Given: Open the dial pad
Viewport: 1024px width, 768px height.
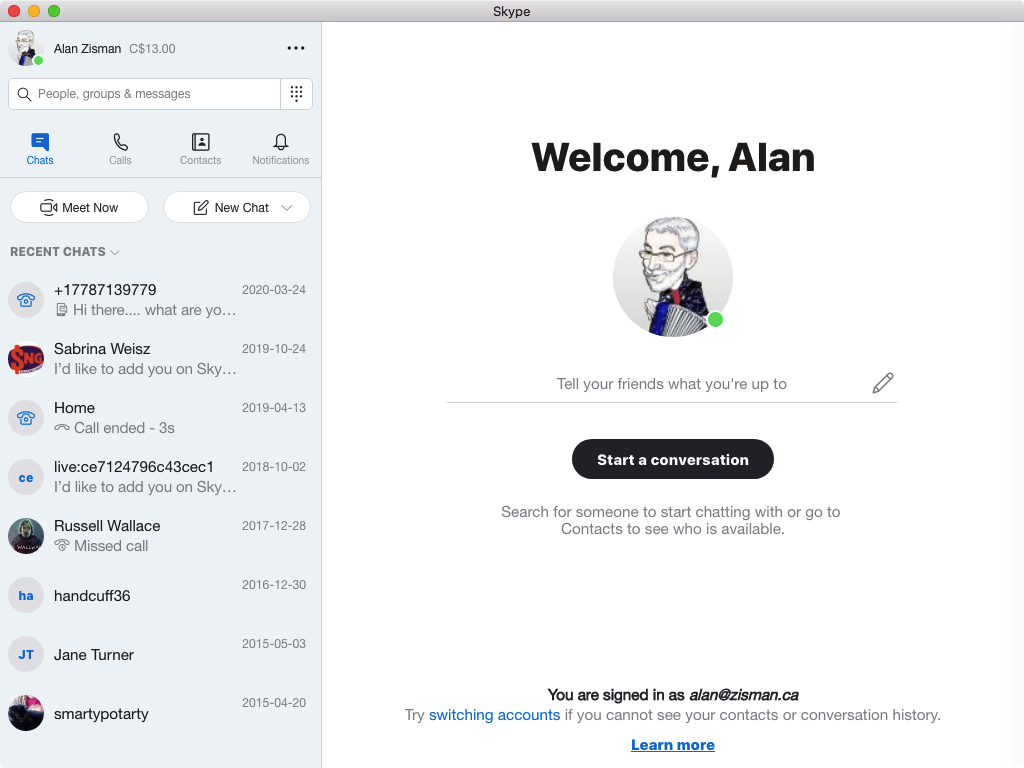Looking at the screenshot, I should 296,93.
